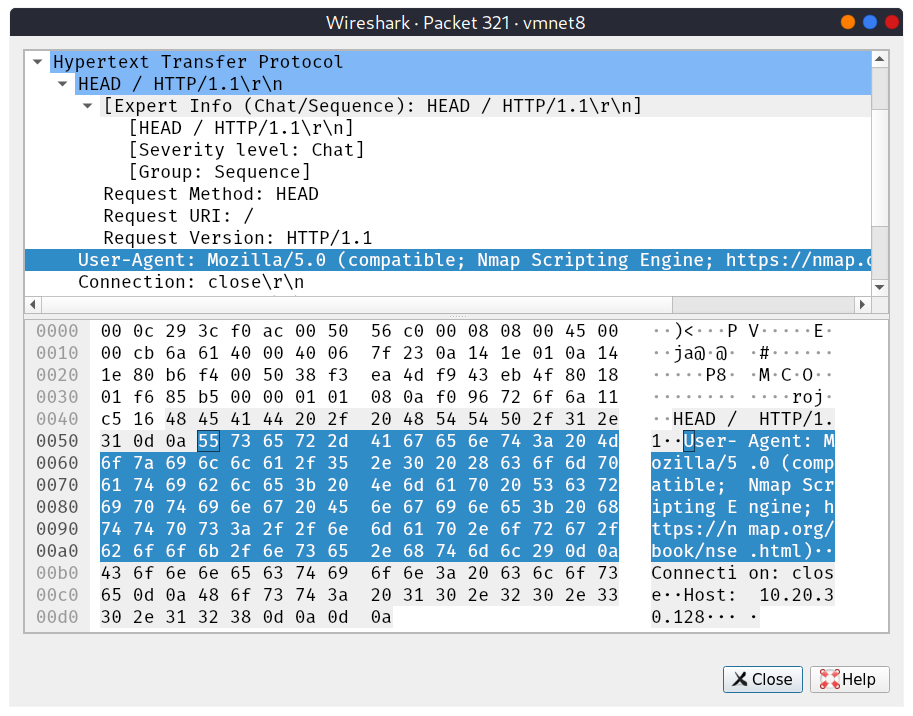The width and height of the screenshot is (913, 716).
Task: Click the tree pane scroll-down arrow
Action: click(x=879, y=287)
